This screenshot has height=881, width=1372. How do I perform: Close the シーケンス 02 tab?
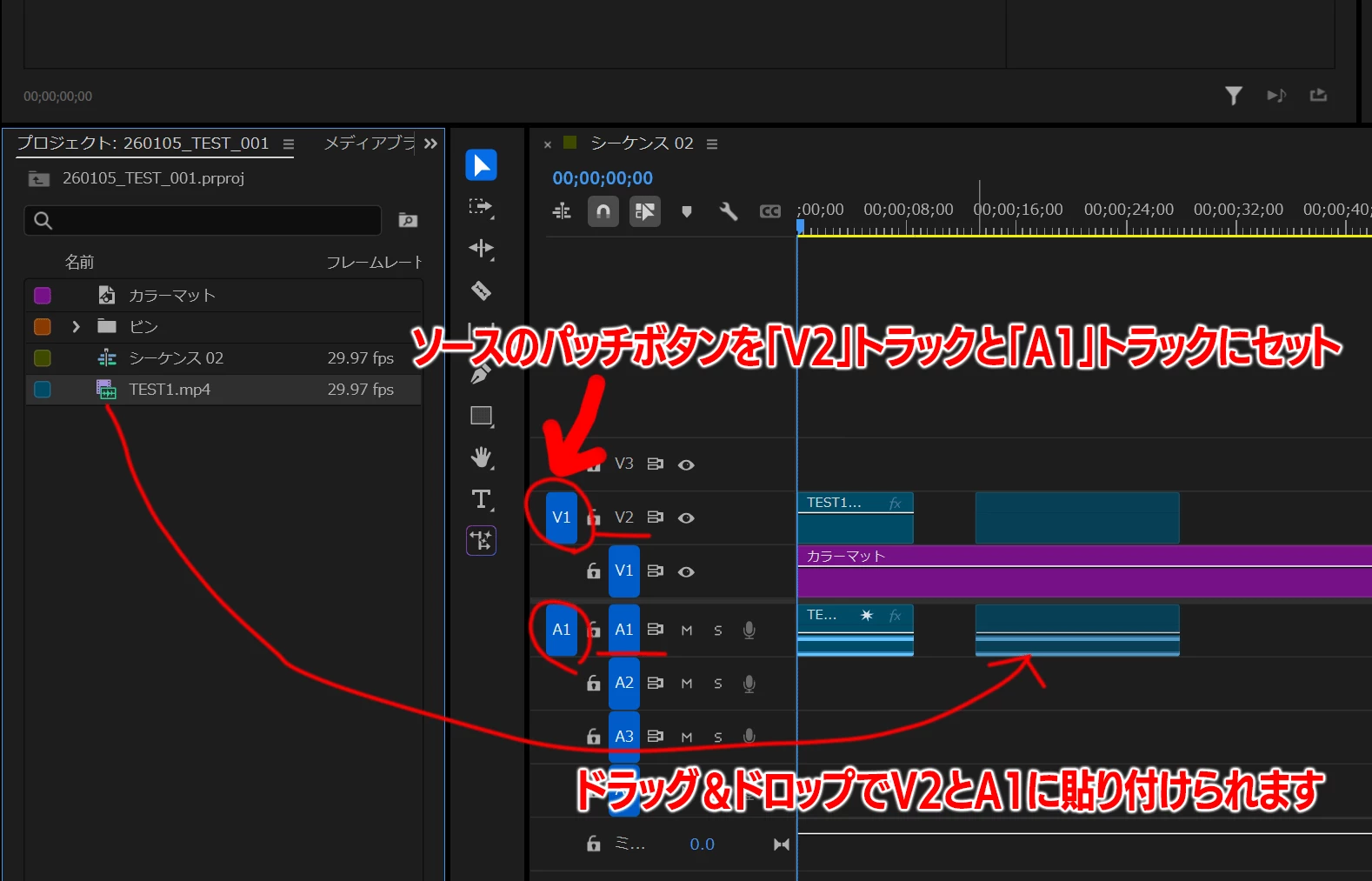[548, 144]
